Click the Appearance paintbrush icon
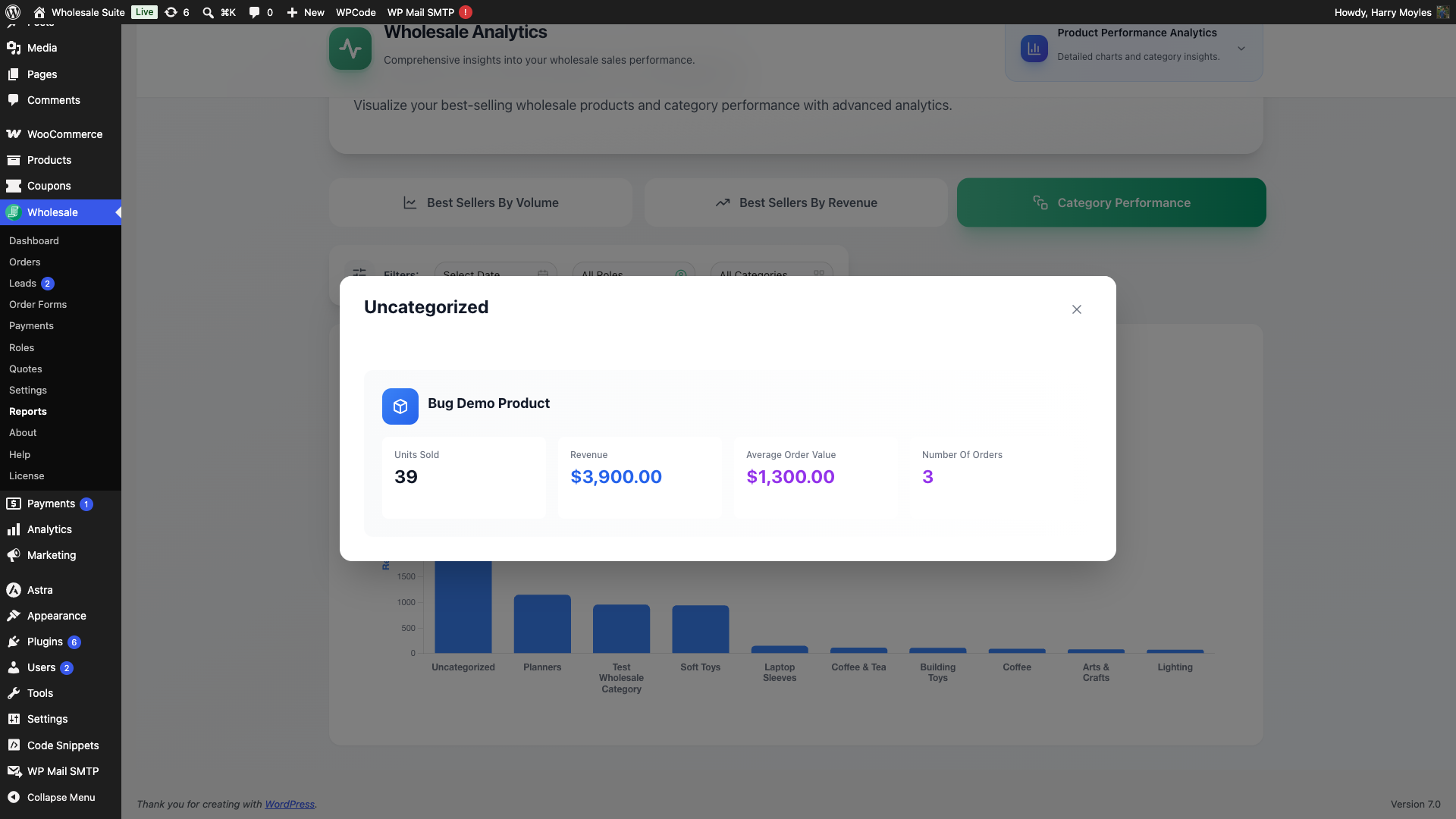1456x819 pixels. click(x=14, y=616)
